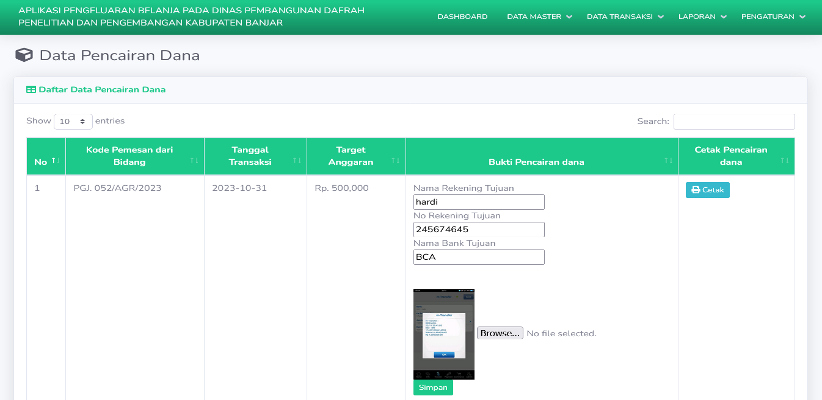Sort by Tanggal Transaksi column arrows
Viewport: 822px width, 400px height.
point(297,160)
